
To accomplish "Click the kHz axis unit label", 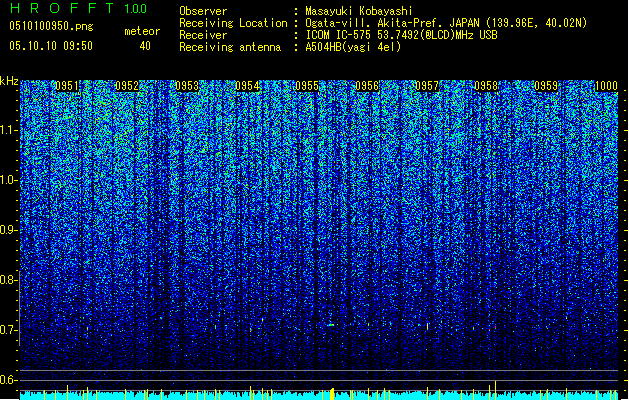I will 9,81.
